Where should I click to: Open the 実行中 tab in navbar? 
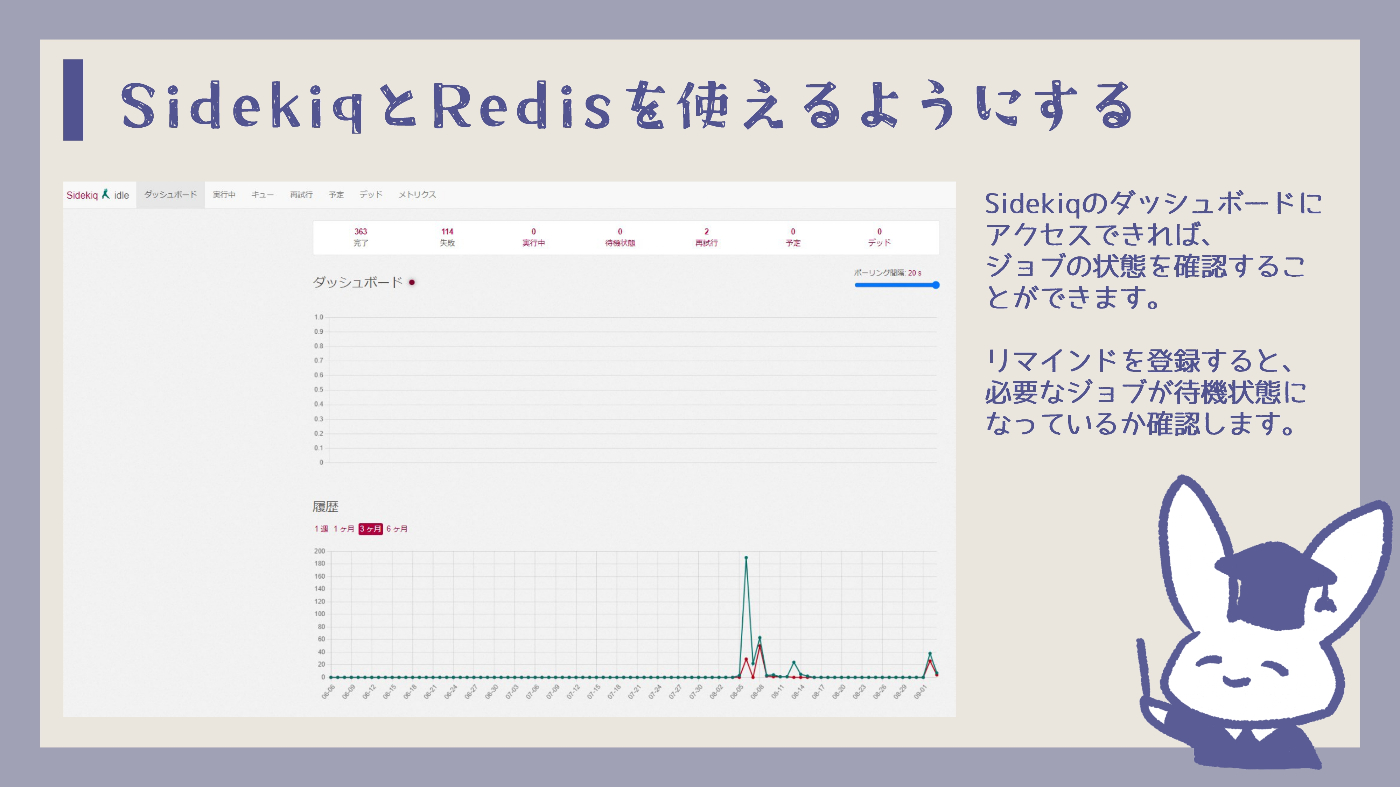point(224,195)
